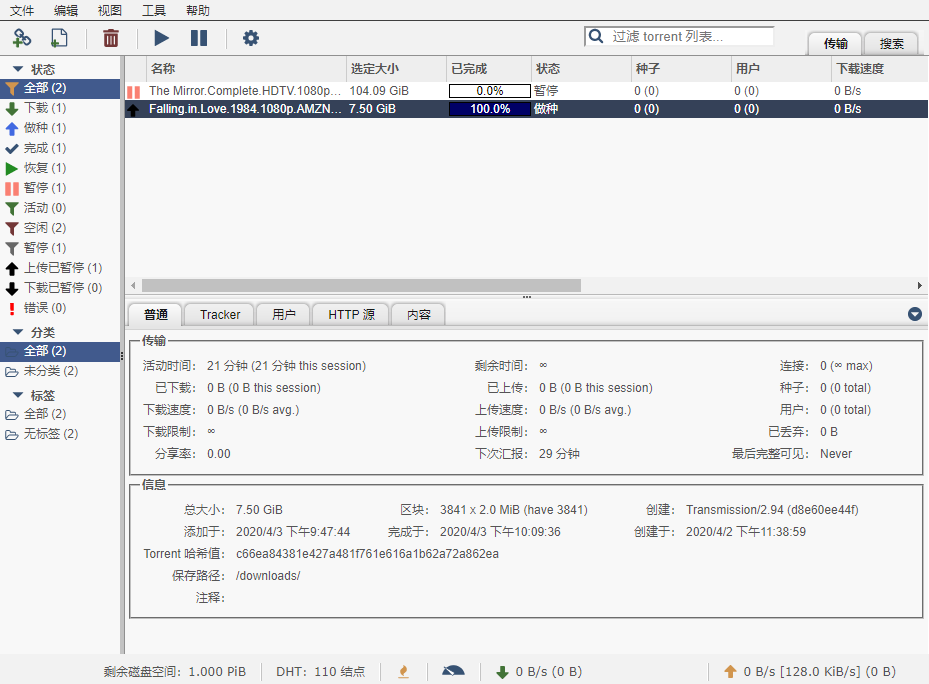
Task: Select status filter 全部 (2)
Action: pyautogui.click(x=60, y=88)
